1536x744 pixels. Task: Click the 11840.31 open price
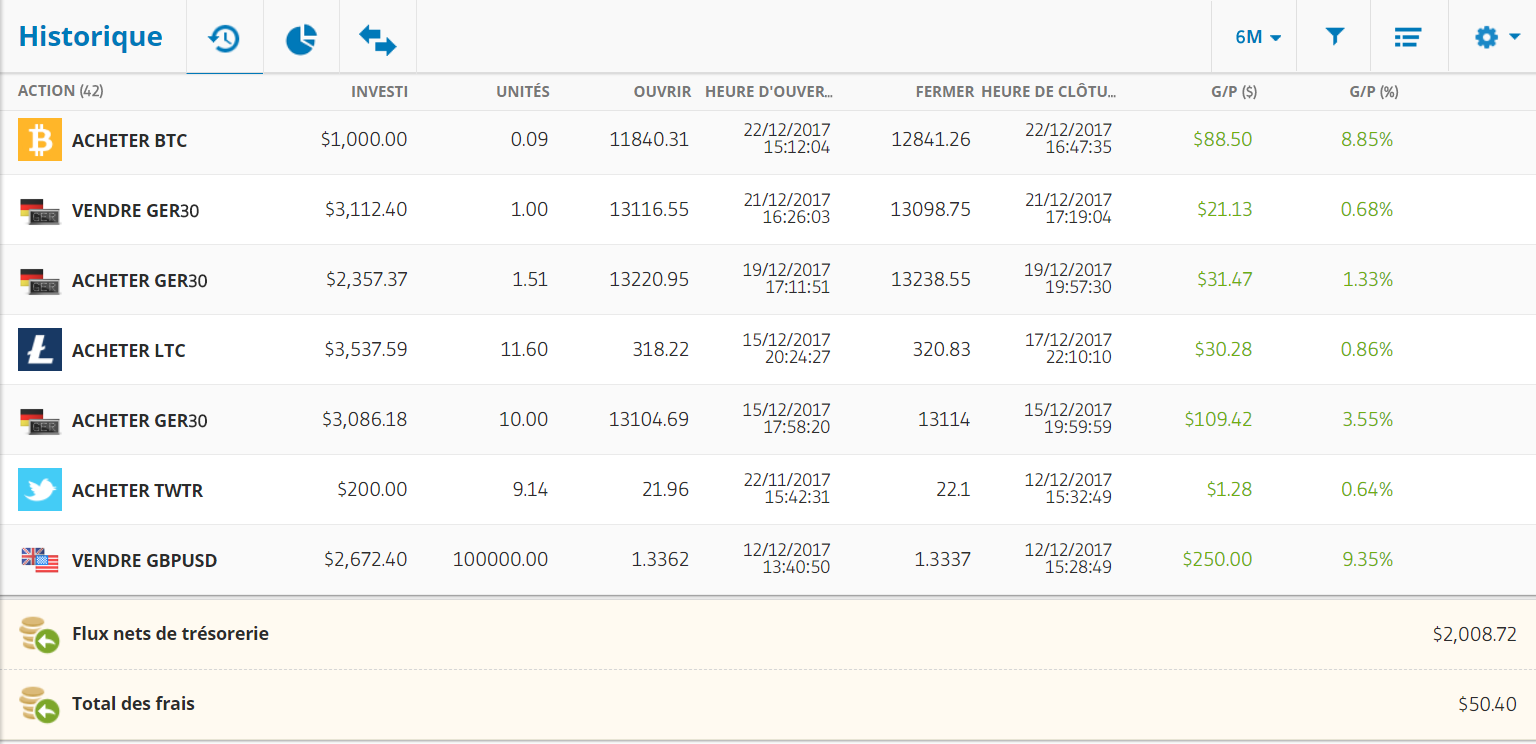(x=649, y=140)
